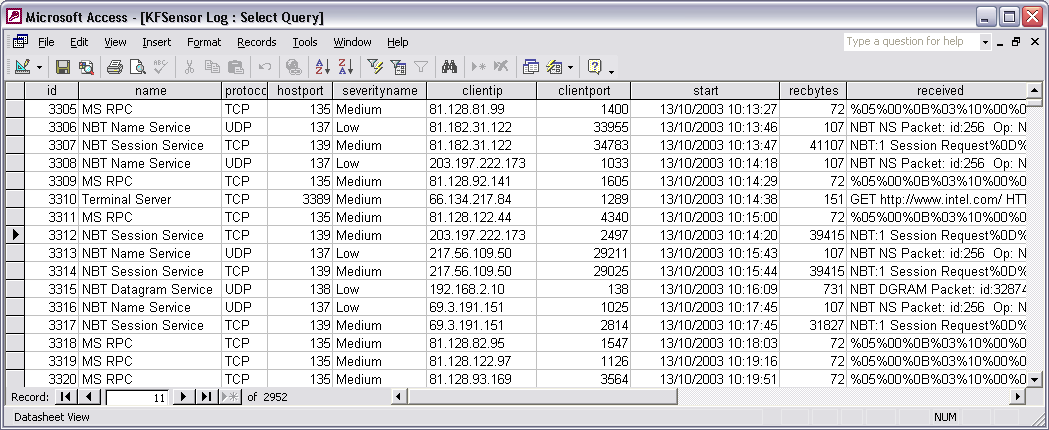This screenshot has height=430, width=1049.
Task: Go to the previous record
Action: click(x=88, y=397)
